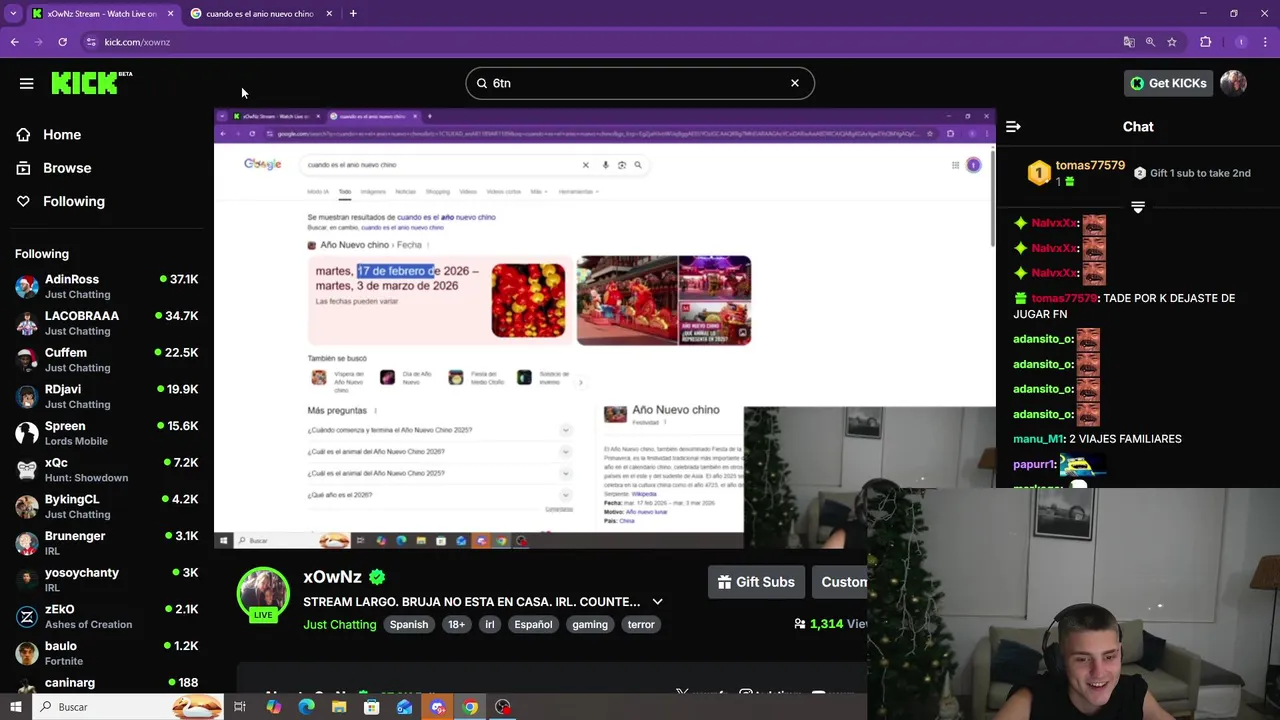Collapse the chat panel with the arrow icon

[1013, 127]
